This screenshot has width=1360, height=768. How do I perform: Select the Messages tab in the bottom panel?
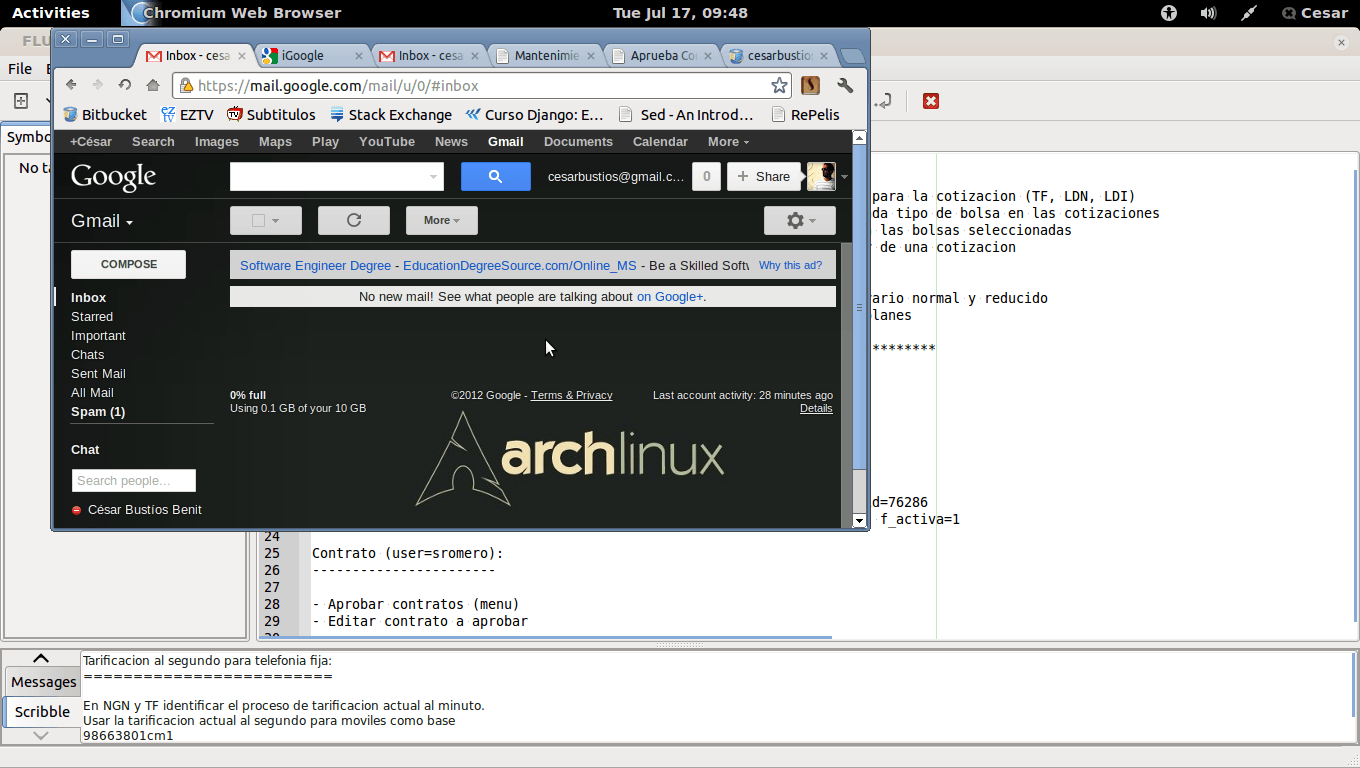pyautogui.click(x=43, y=682)
